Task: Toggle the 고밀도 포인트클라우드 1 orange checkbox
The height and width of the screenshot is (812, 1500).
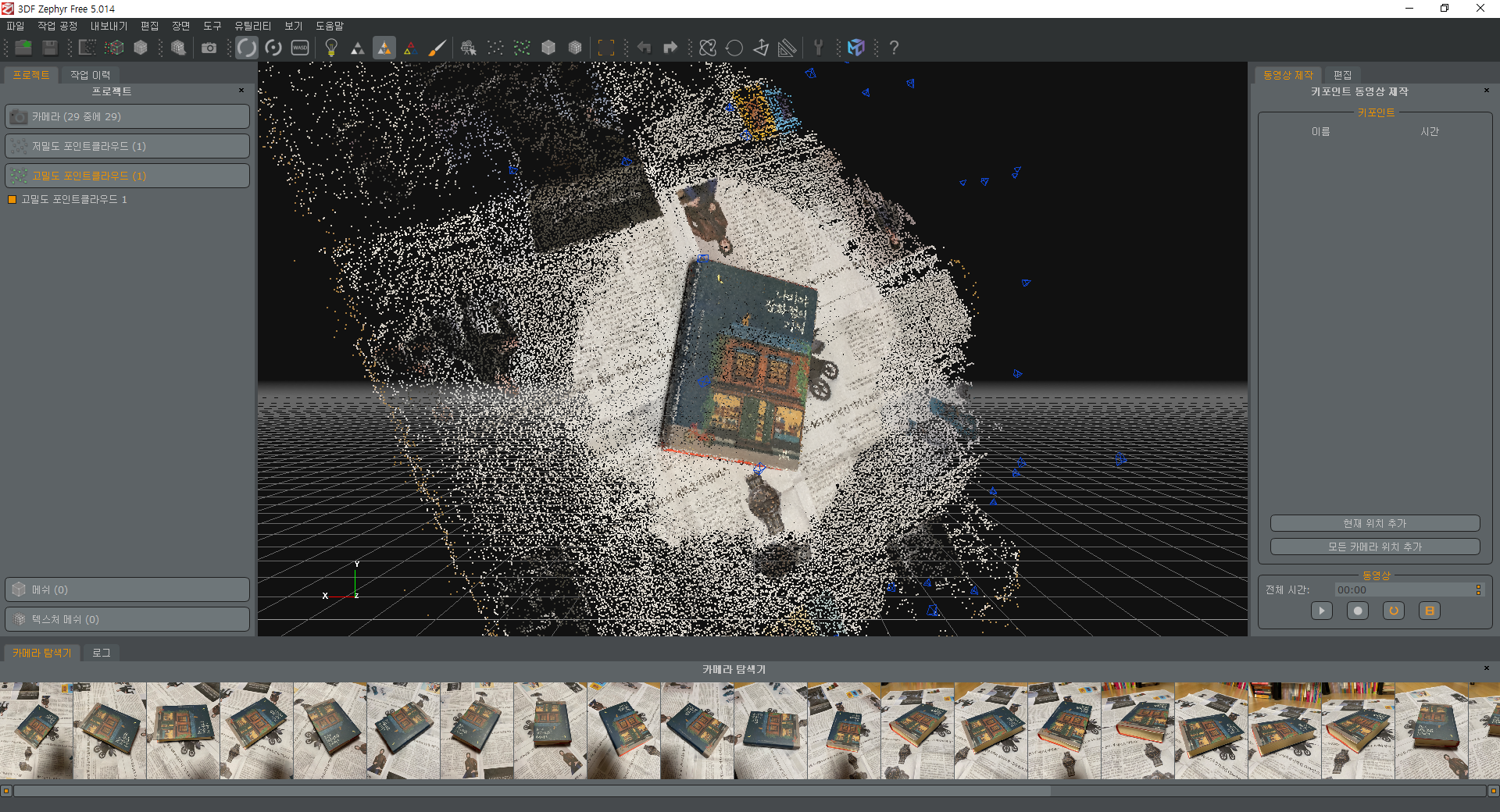Action: click(12, 200)
